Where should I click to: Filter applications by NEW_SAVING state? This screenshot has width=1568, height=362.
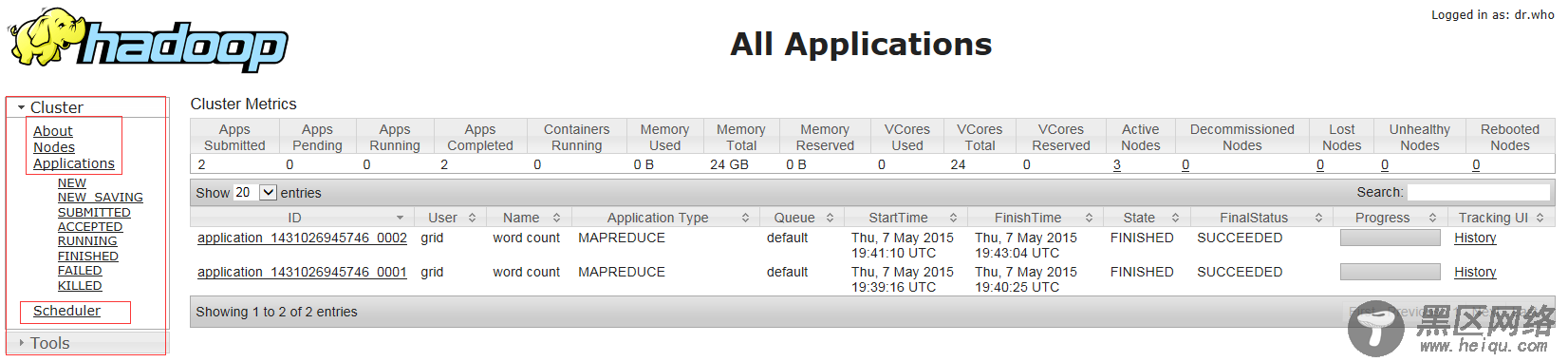tap(101, 198)
